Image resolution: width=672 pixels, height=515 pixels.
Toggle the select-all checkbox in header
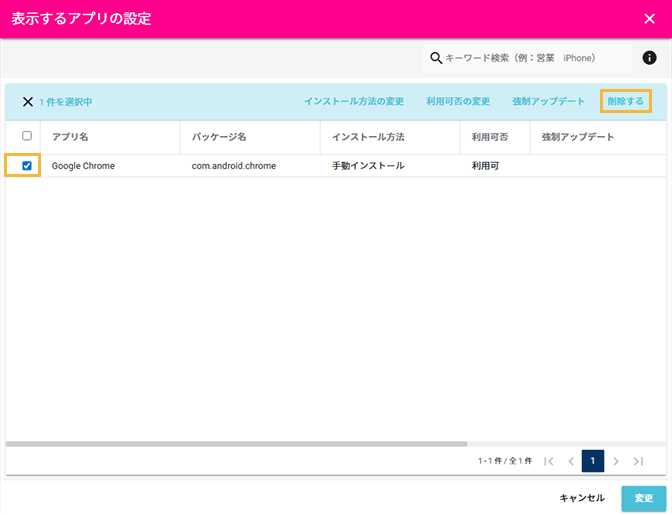tap(27, 136)
